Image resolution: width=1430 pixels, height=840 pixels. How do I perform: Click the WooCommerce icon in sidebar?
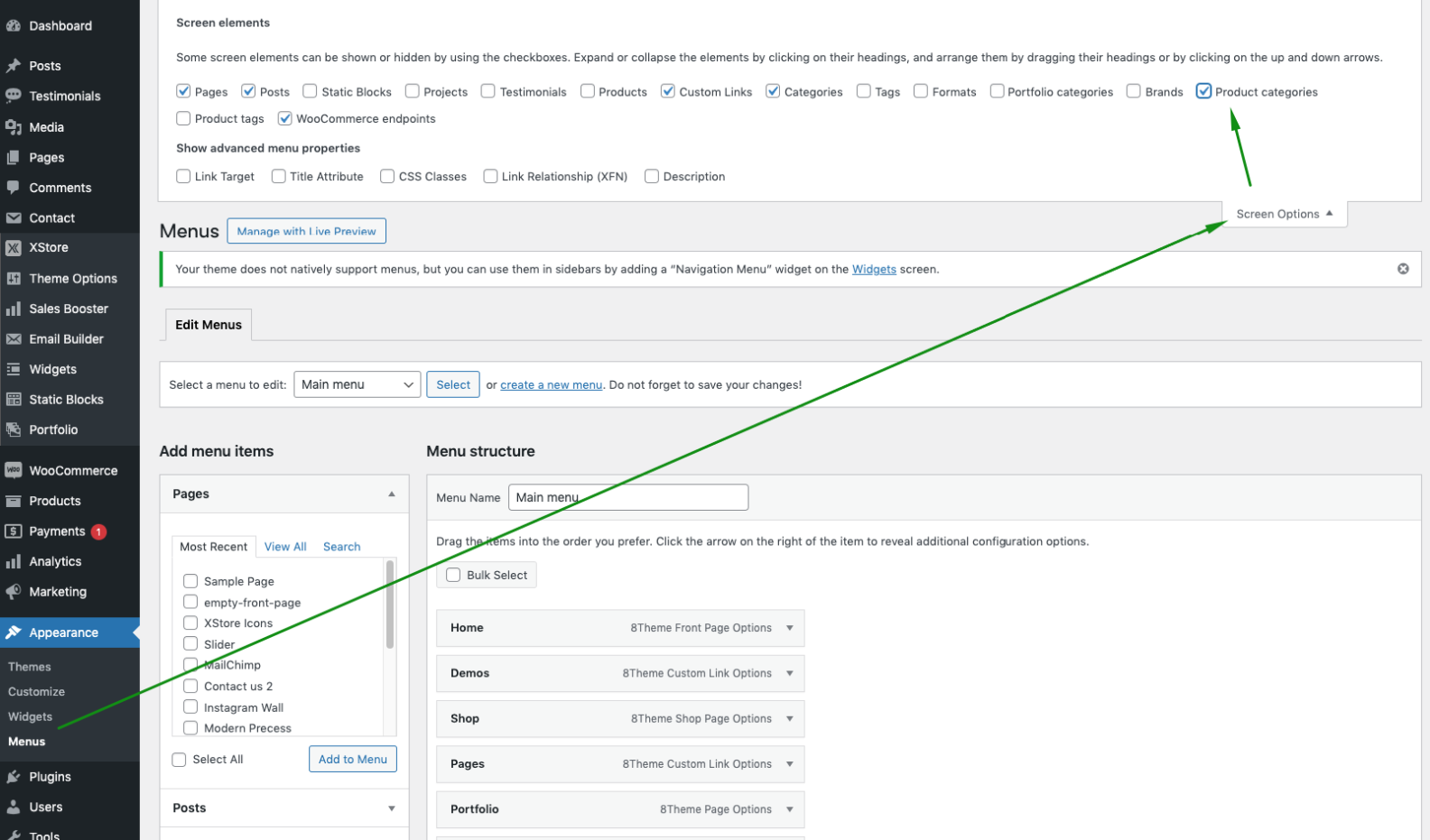click(x=14, y=471)
